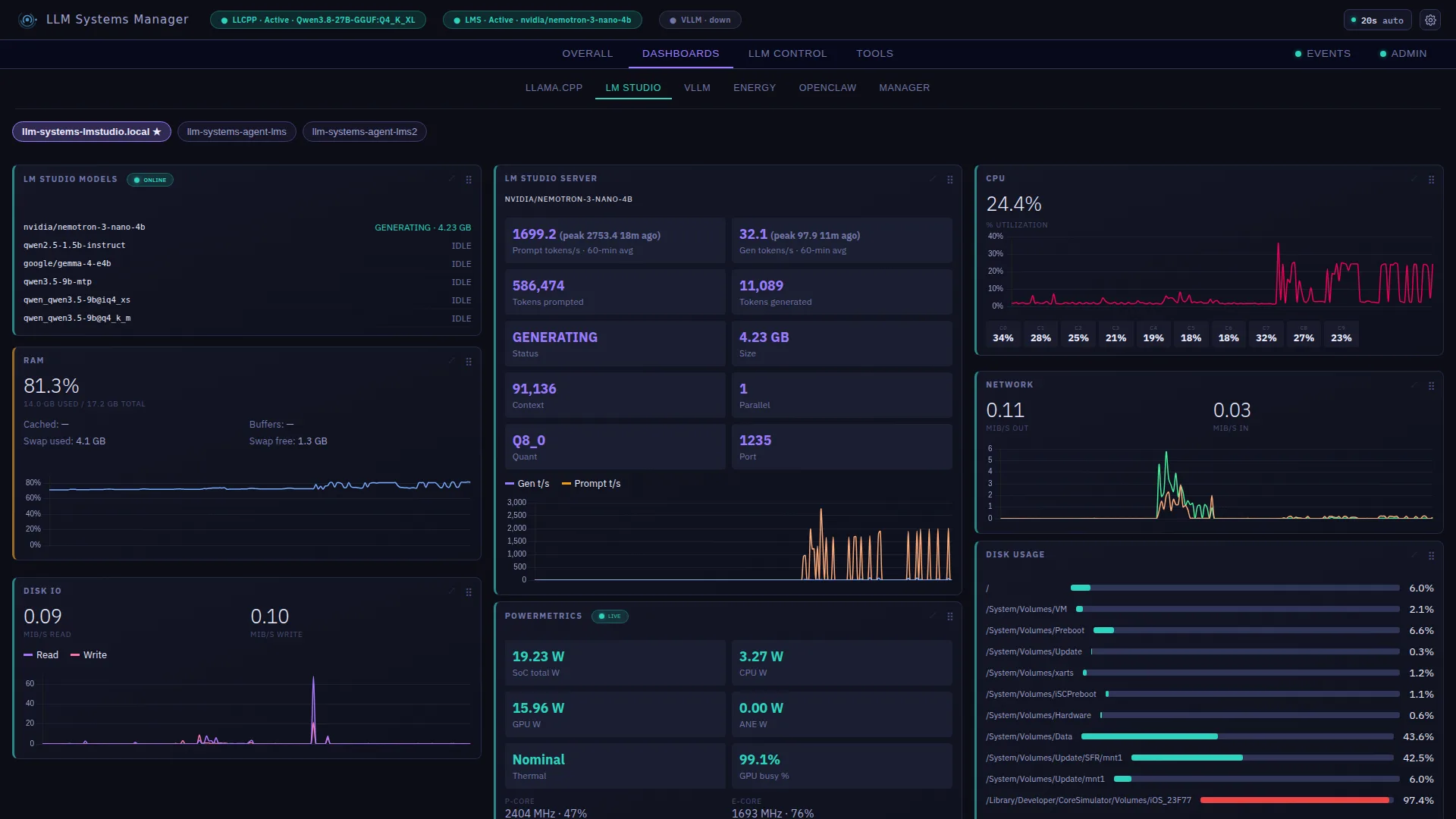Open the ADMIN section
This screenshot has height=819, width=1456.
[1403, 54]
